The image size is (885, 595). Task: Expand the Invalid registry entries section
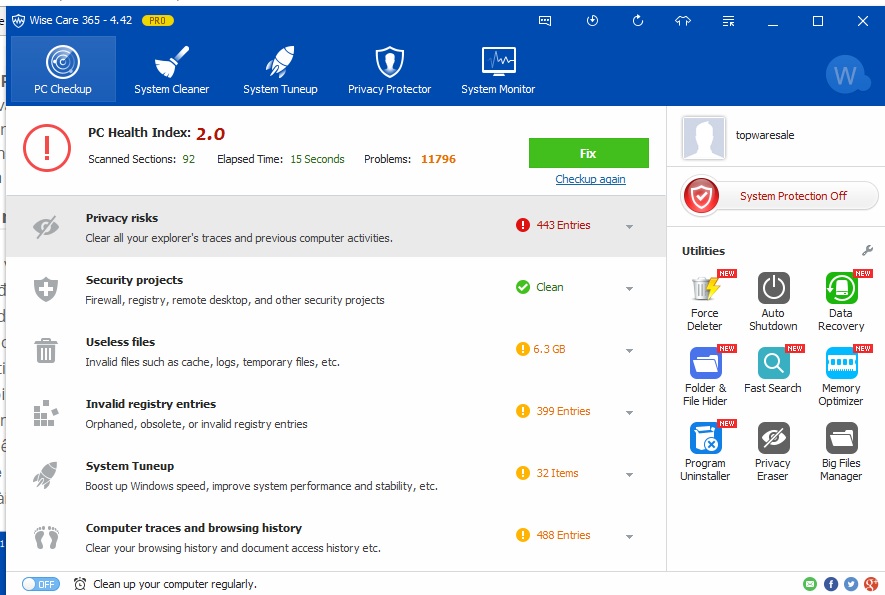click(x=629, y=413)
